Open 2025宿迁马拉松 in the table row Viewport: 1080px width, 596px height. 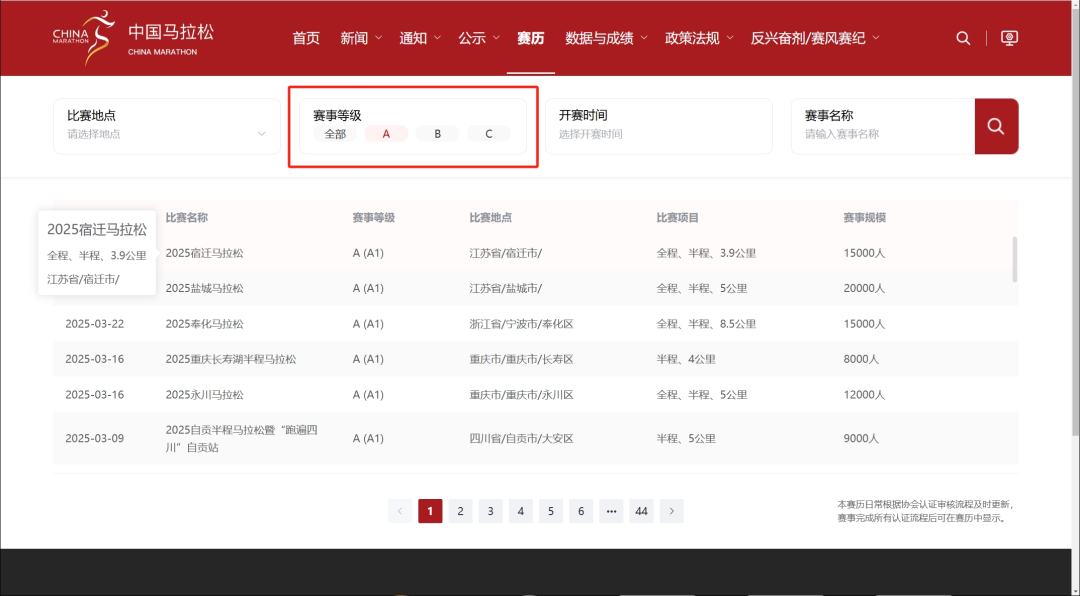tap(205, 253)
